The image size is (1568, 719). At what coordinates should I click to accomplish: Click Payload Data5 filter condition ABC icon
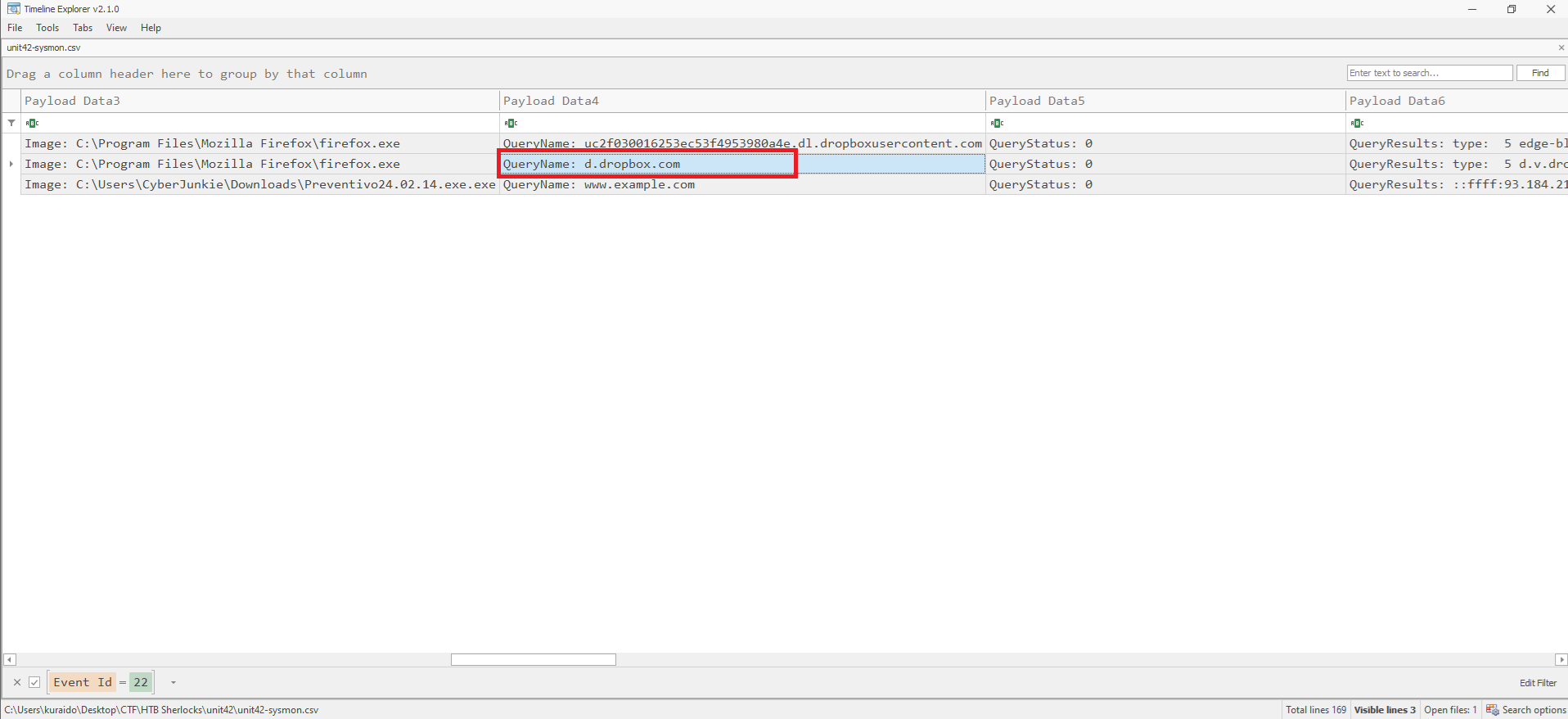click(x=997, y=123)
